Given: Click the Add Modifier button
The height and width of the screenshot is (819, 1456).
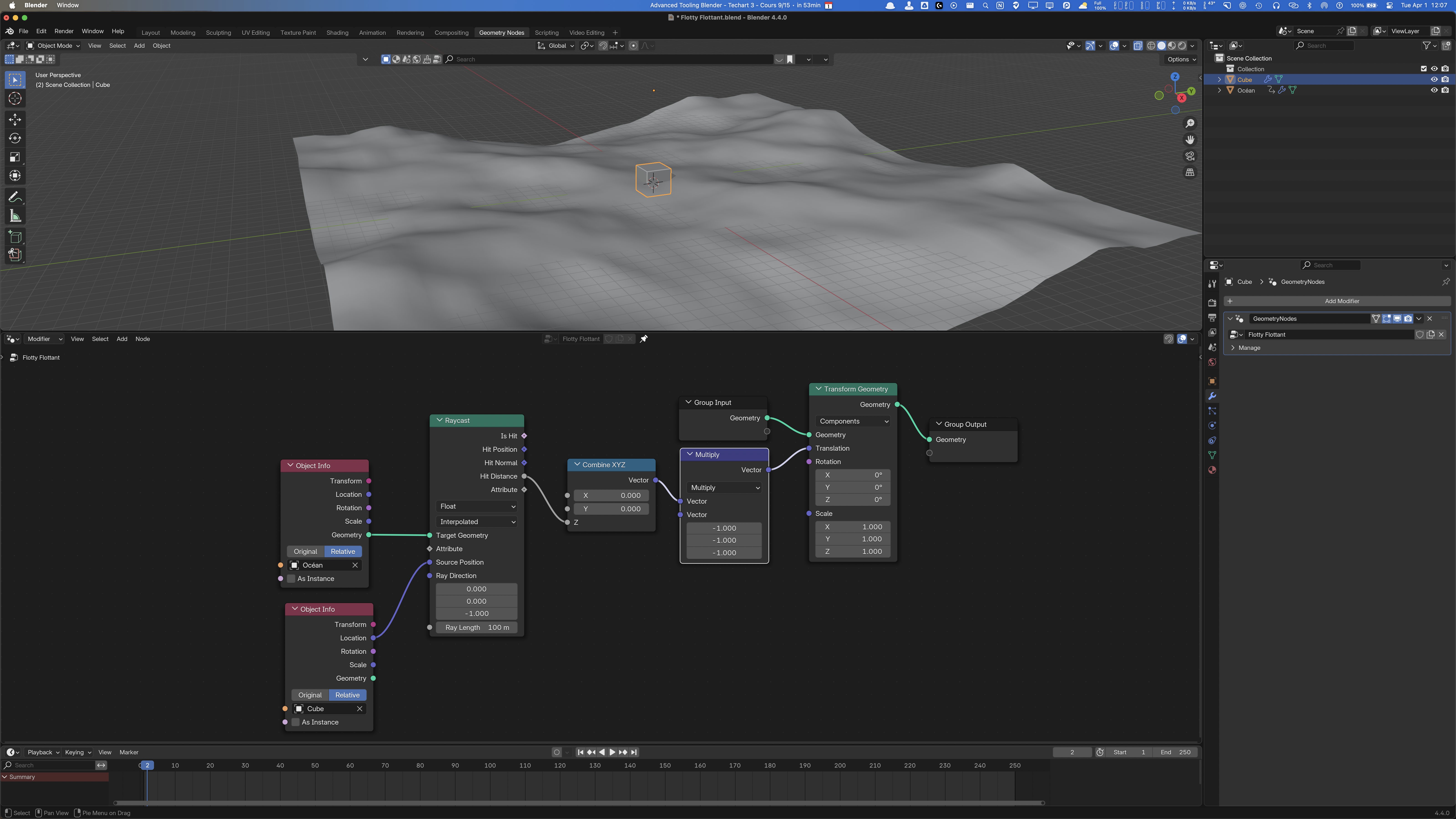Looking at the screenshot, I should click(1337, 301).
